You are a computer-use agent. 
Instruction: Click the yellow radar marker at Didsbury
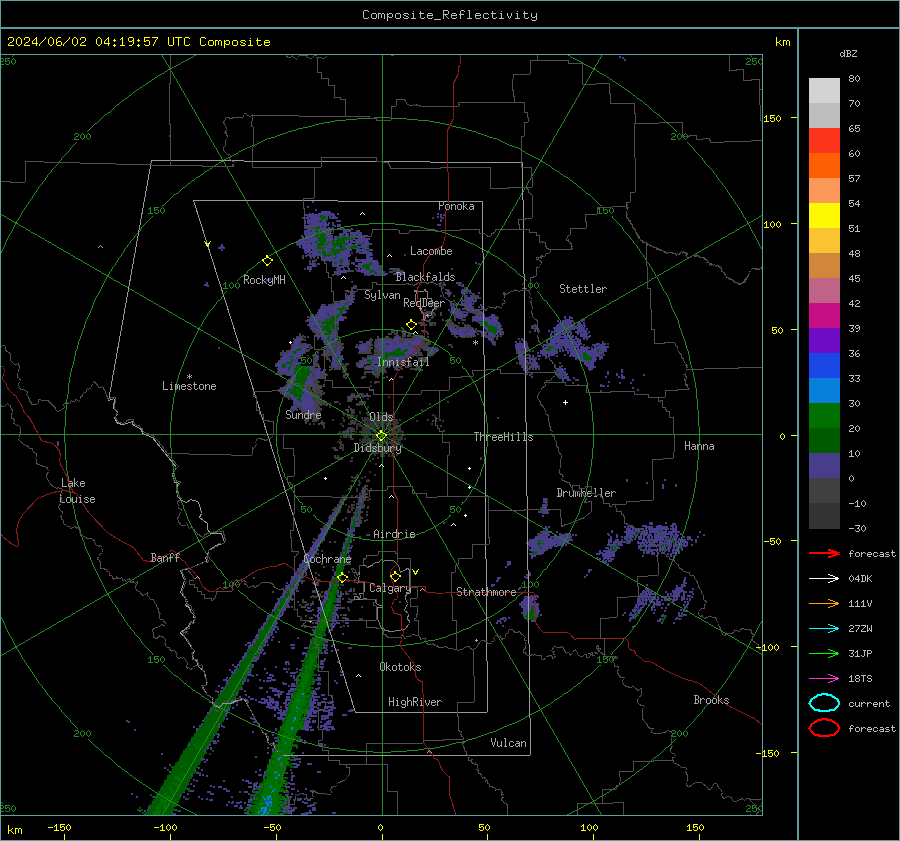tap(381, 436)
